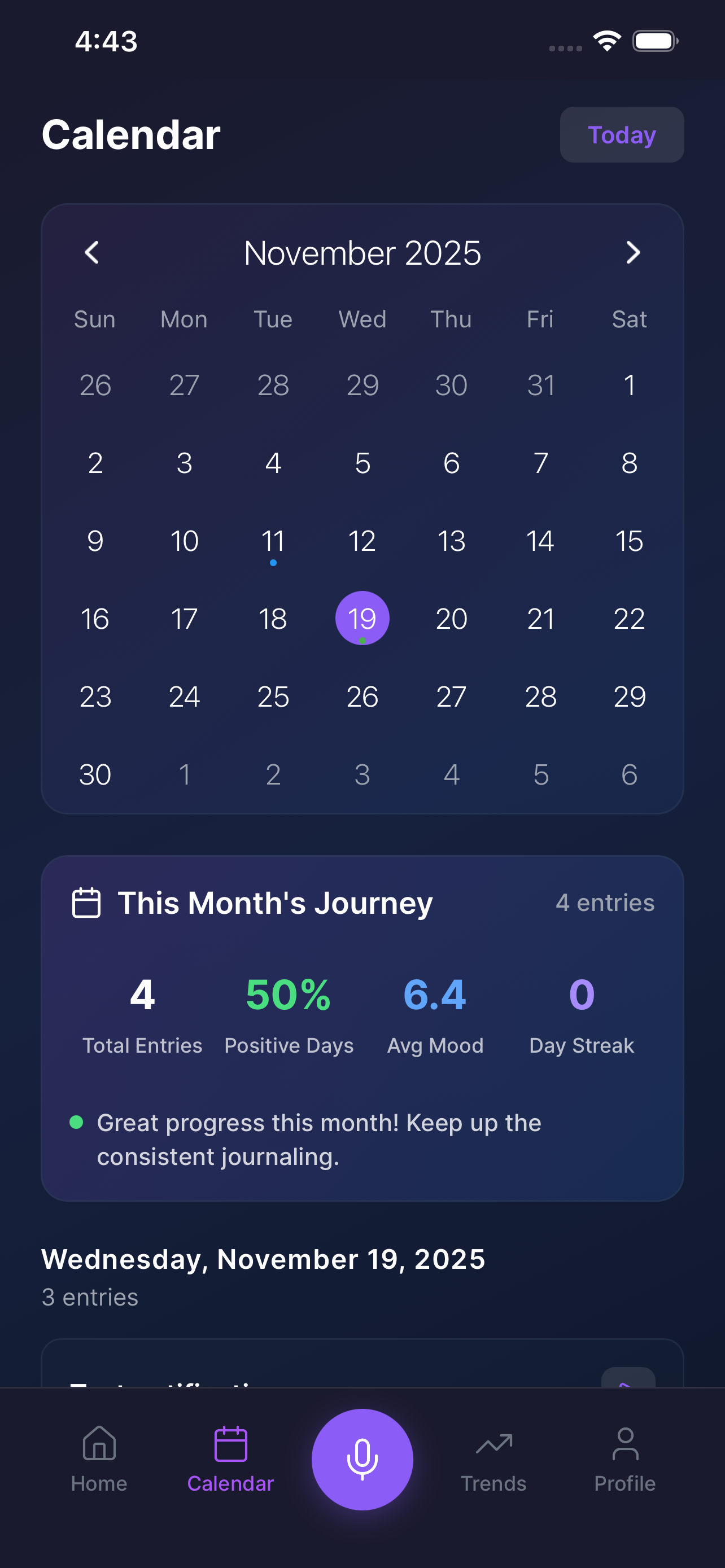Click the Calendar page title

tap(130, 134)
